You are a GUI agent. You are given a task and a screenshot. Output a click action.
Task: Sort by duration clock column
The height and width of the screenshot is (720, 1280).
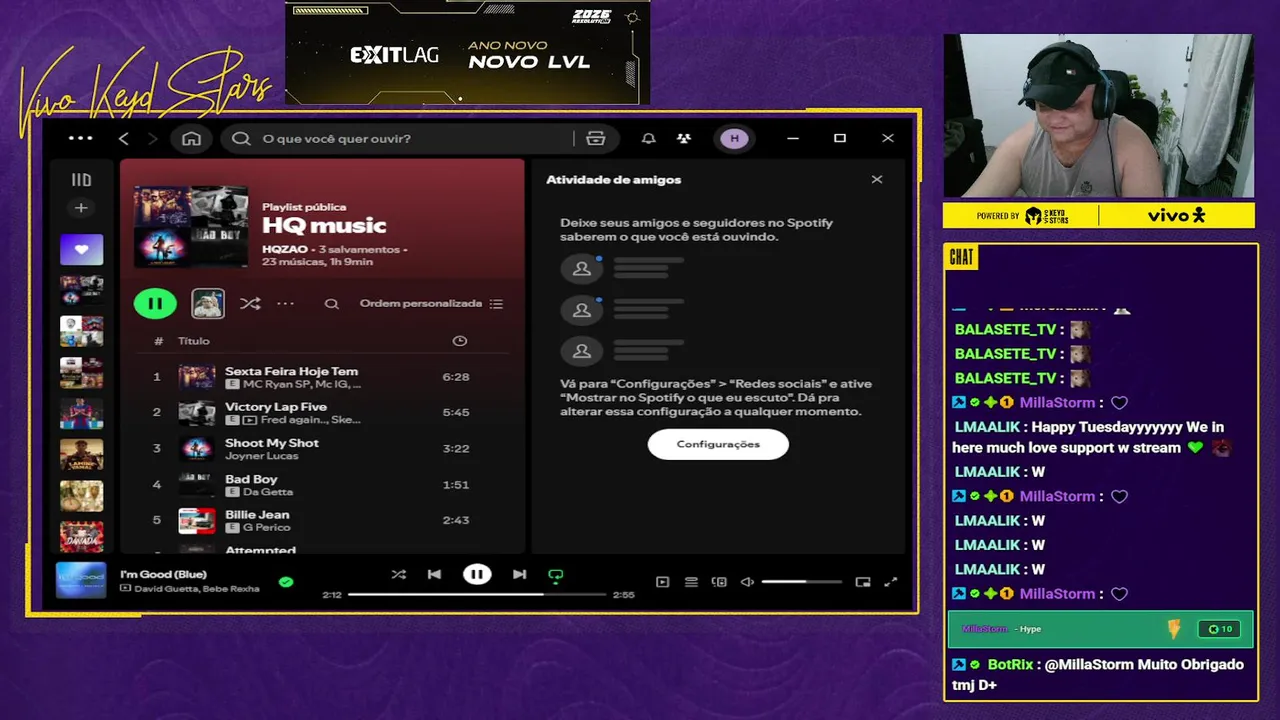[x=459, y=341]
